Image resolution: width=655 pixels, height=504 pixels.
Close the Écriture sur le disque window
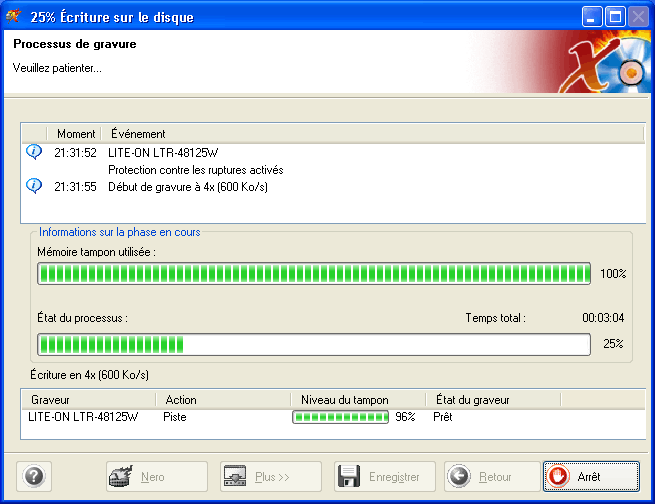[x=637, y=17]
